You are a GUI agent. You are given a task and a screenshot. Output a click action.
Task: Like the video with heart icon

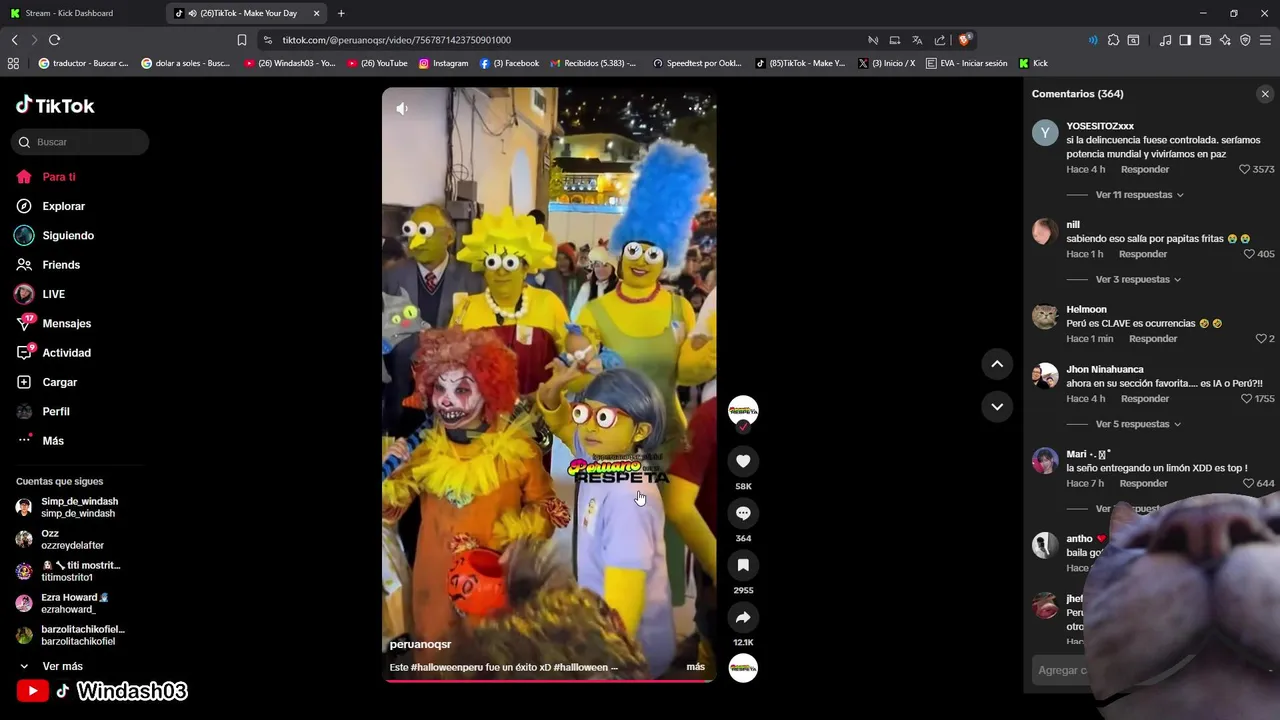(743, 461)
